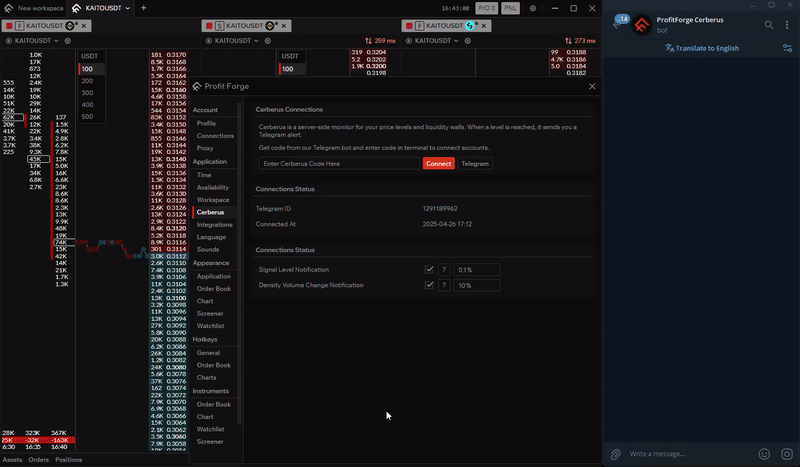Click the 10% density volume value field
Screen dimensions: 800x467
[x=477, y=285]
